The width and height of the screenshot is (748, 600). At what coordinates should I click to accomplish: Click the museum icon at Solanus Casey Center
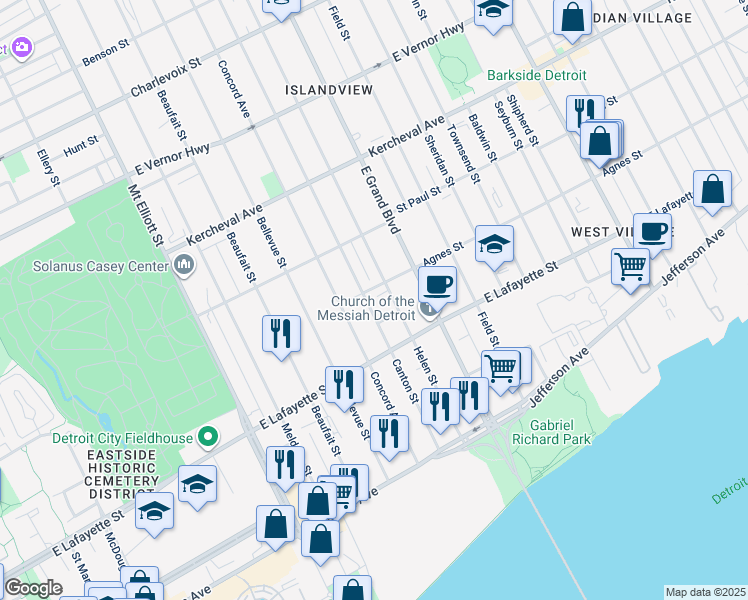point(183,266)
